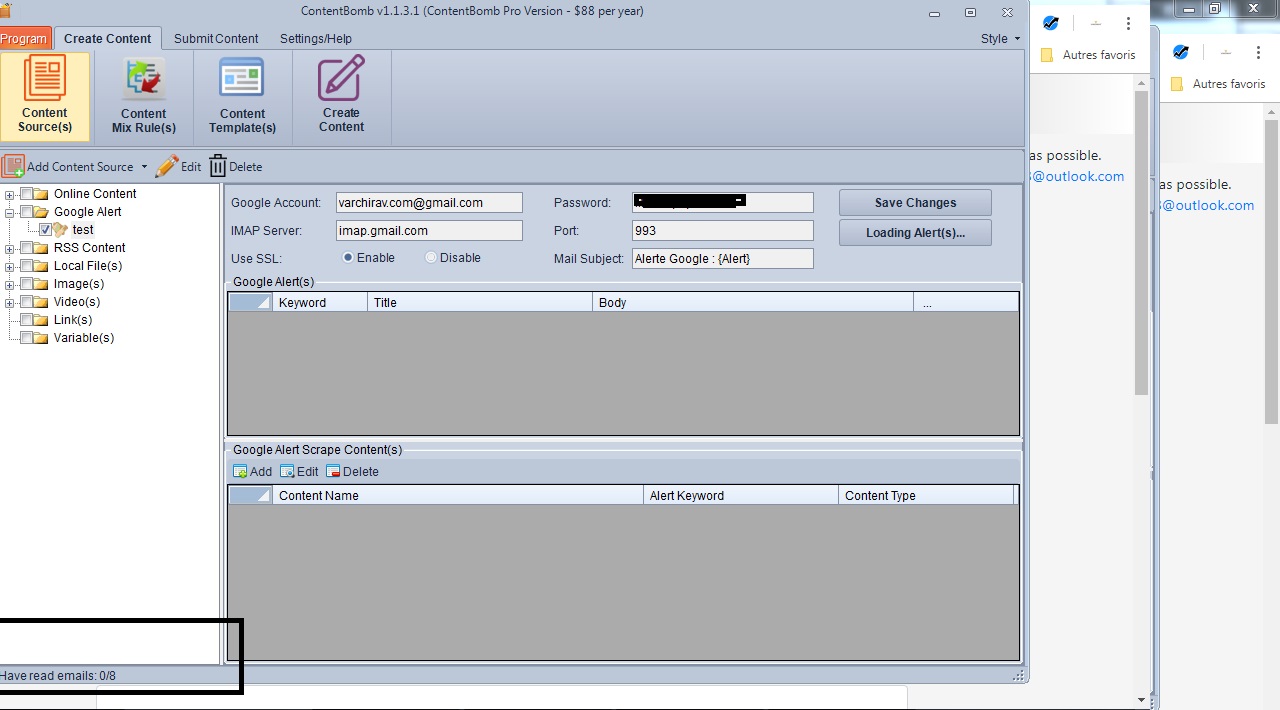Click the Create Content pencil icon
1280x710 pixels.
tap(341, 80)
